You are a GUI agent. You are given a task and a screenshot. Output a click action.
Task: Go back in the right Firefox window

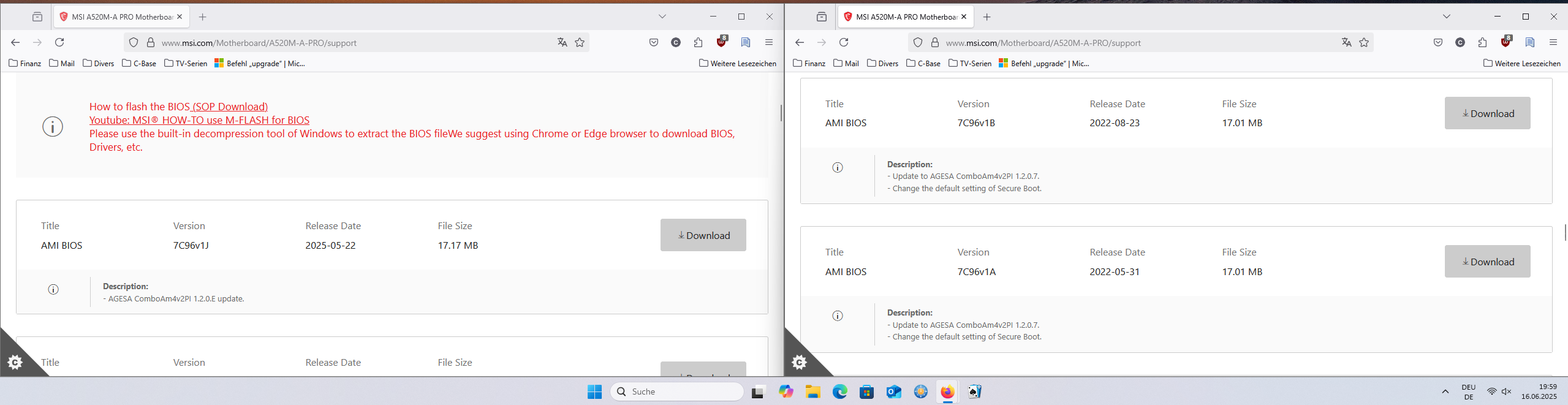click(800, 42)
